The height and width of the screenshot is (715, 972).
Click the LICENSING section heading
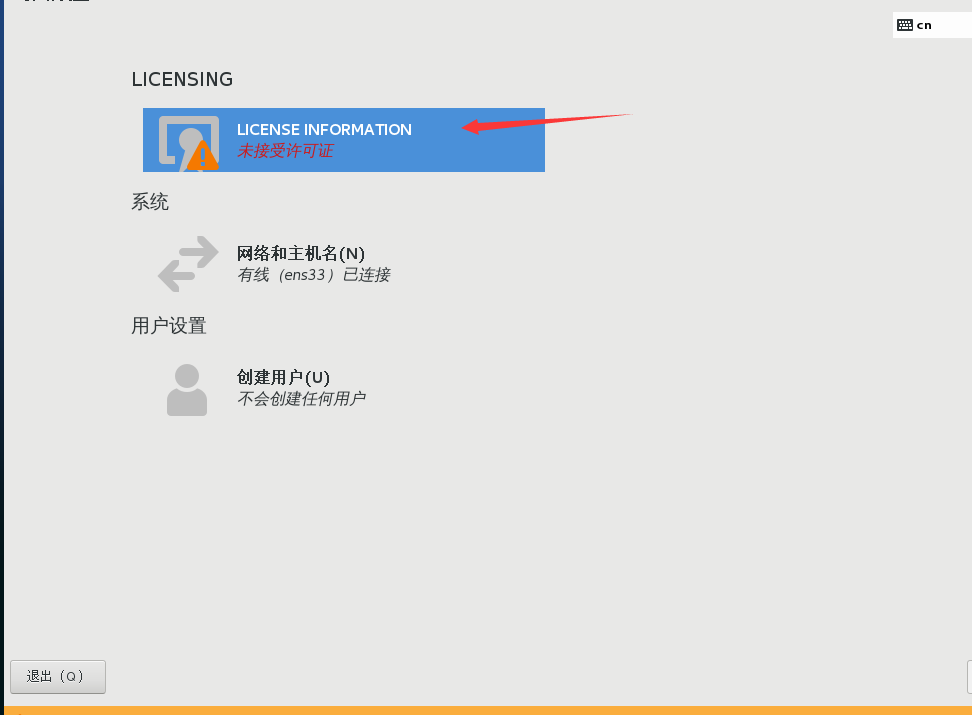[182, 79]
